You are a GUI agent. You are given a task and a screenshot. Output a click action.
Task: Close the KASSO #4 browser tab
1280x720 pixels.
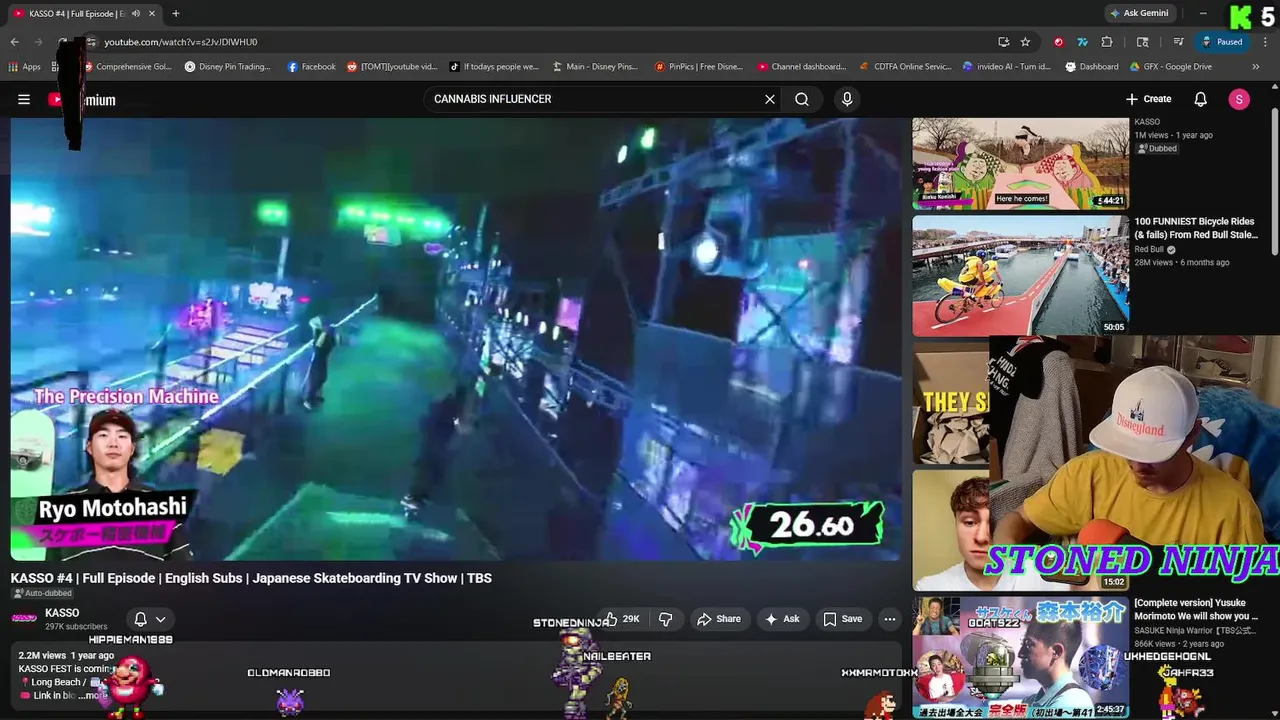coord(152,14)
